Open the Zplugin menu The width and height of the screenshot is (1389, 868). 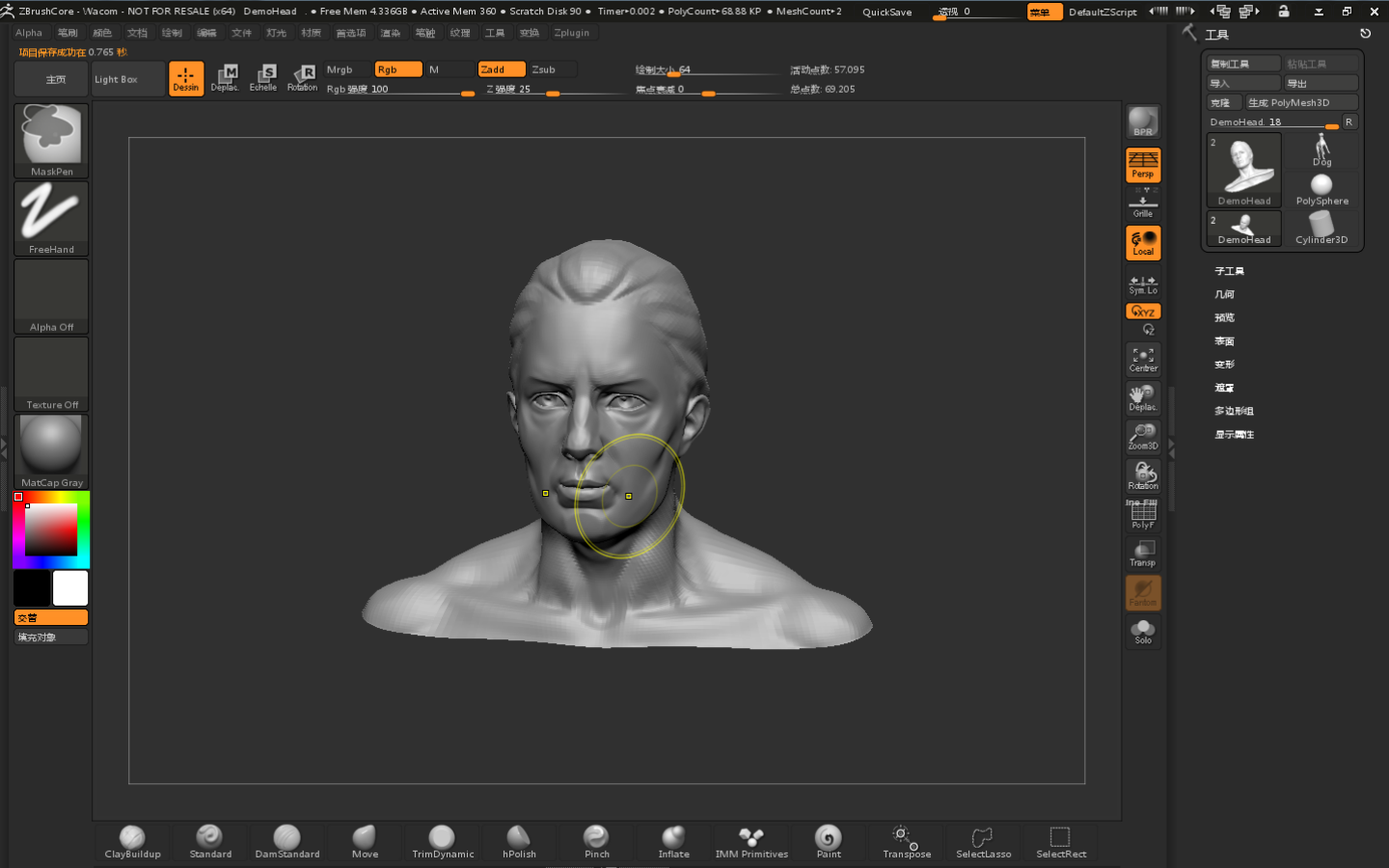click(x=571, y=33)
